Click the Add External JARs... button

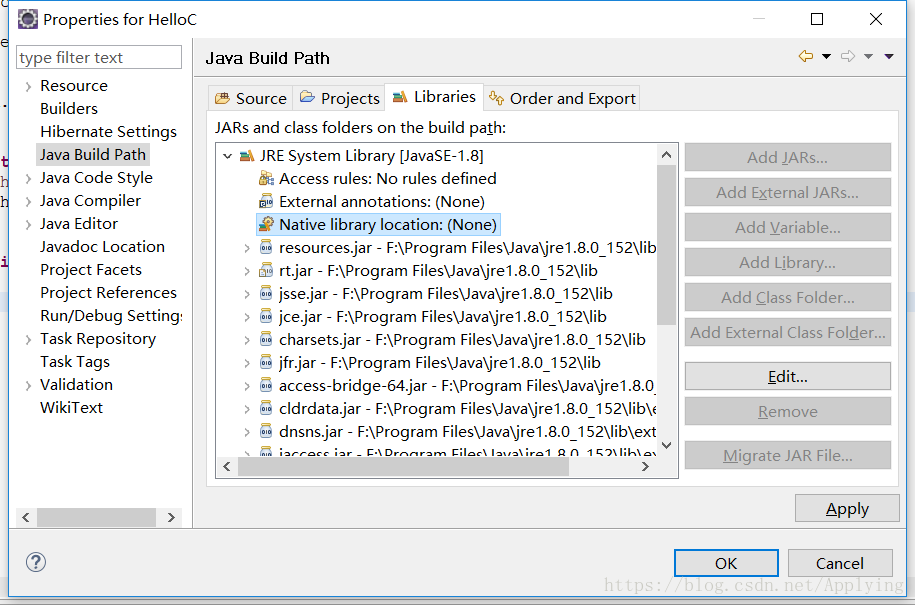tap(788, 193)
